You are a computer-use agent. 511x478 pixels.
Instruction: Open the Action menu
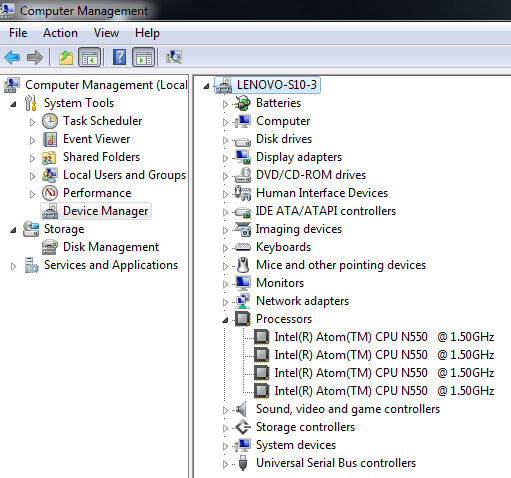(60, 33)
